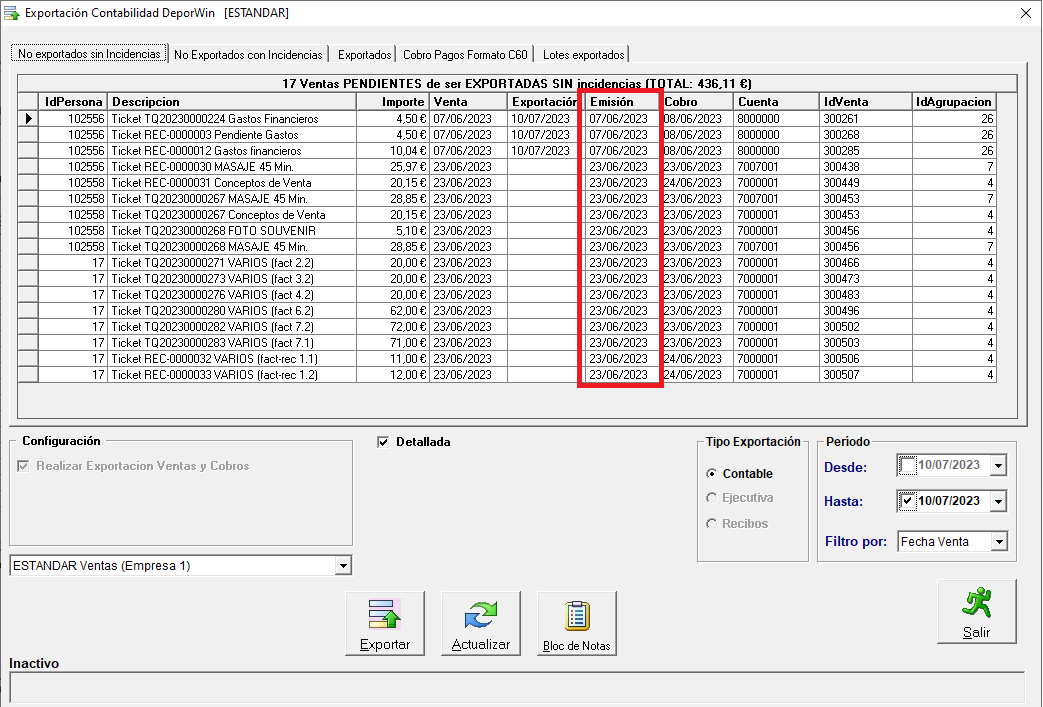Click the IdAgrupacion column header

pos(954,102)
